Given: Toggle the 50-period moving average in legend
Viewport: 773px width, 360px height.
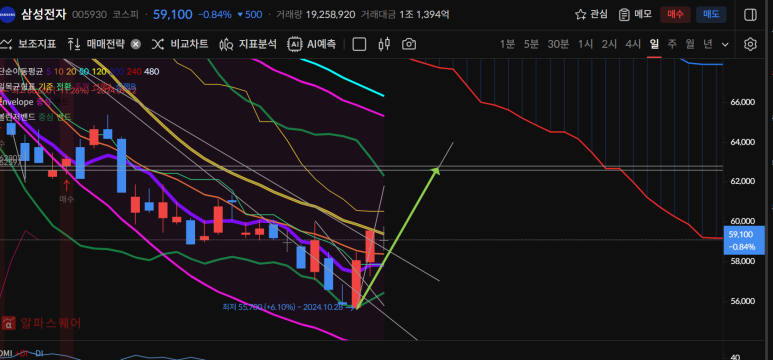Looking at the screenshot, I should click(x=84, y=72).
